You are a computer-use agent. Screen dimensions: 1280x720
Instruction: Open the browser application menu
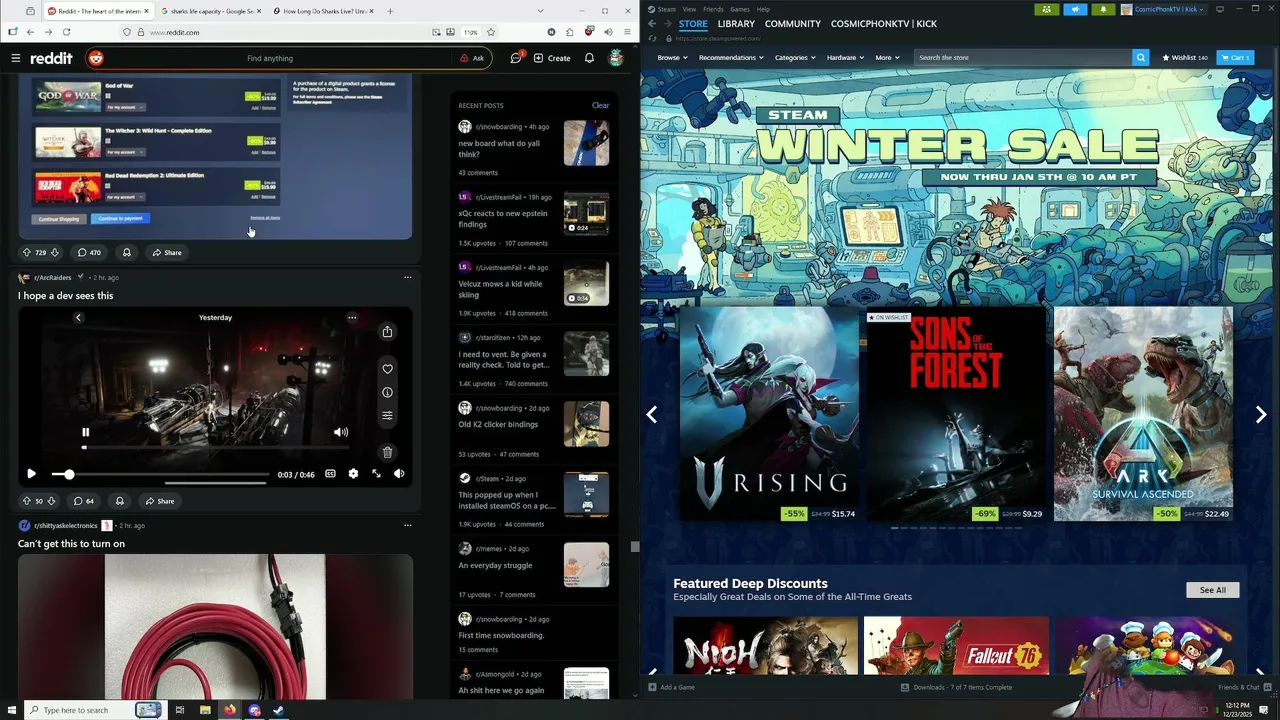627,32
